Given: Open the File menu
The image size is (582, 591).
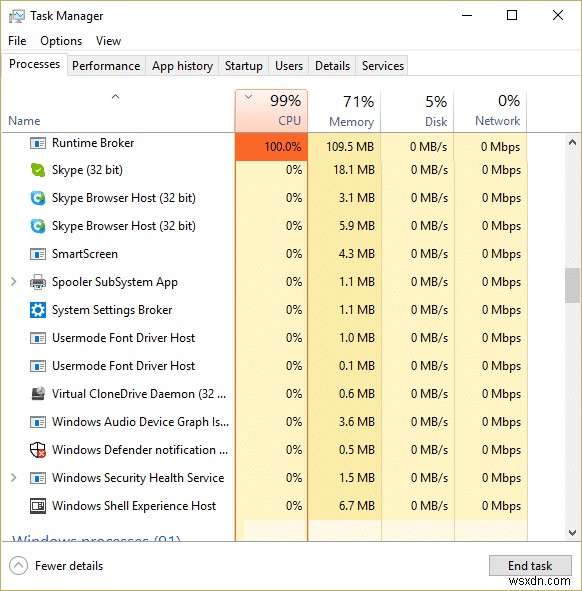Looking at the screenshot, I should click(x=17, y=41).
